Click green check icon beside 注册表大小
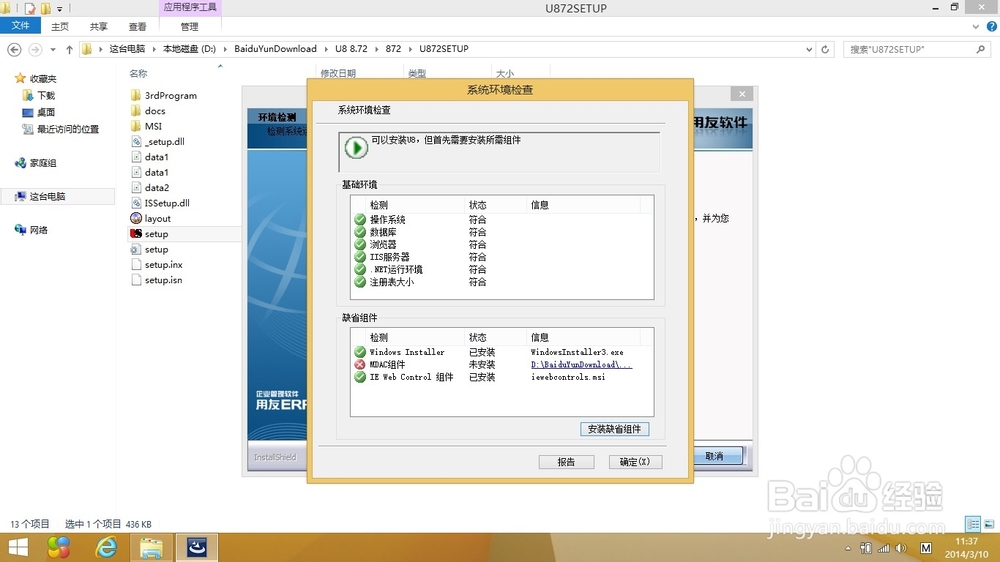The height and width of the screenshot is (562, 1000). pos(360,281)
